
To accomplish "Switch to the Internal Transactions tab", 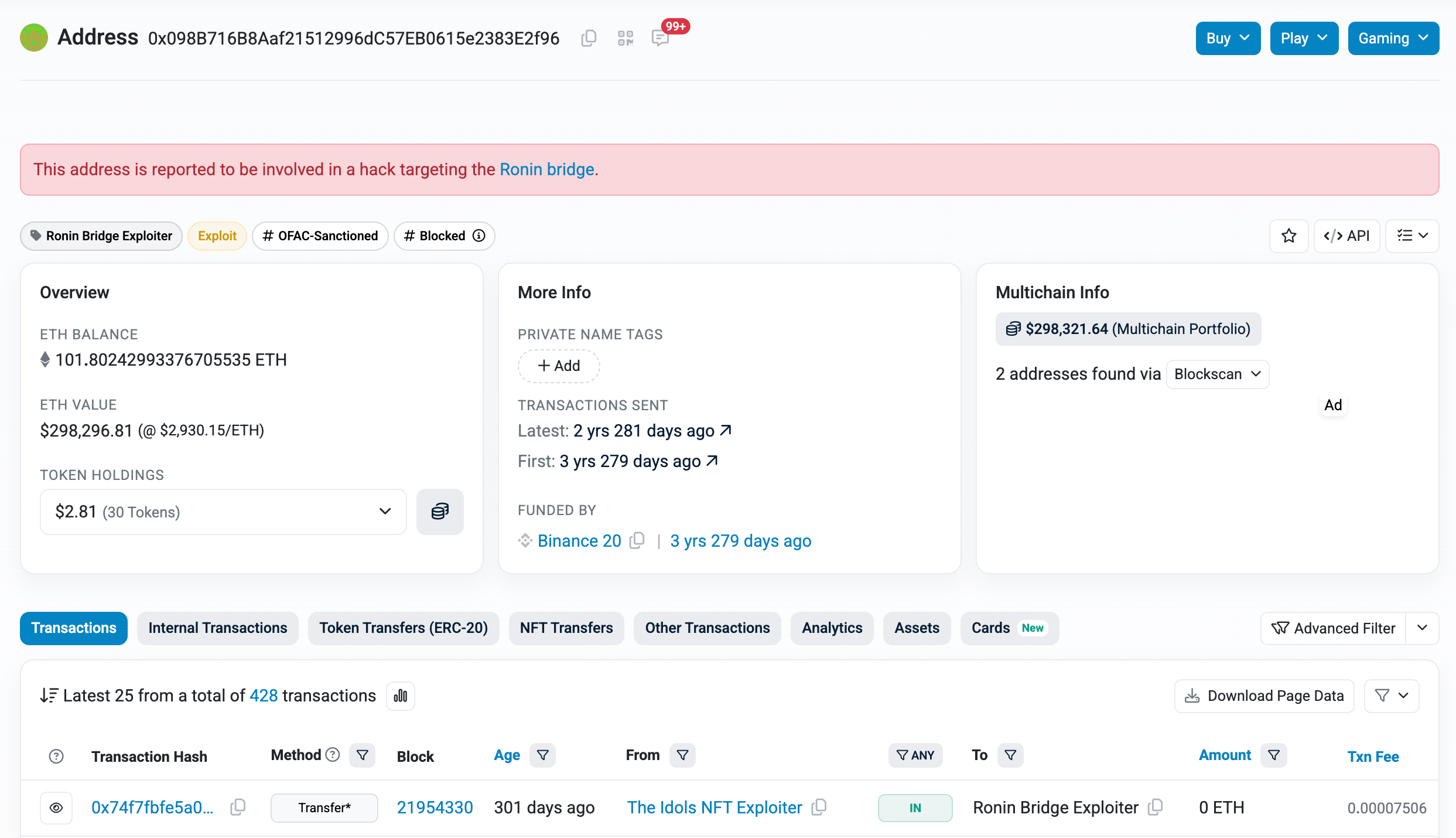I will point(217,628).
